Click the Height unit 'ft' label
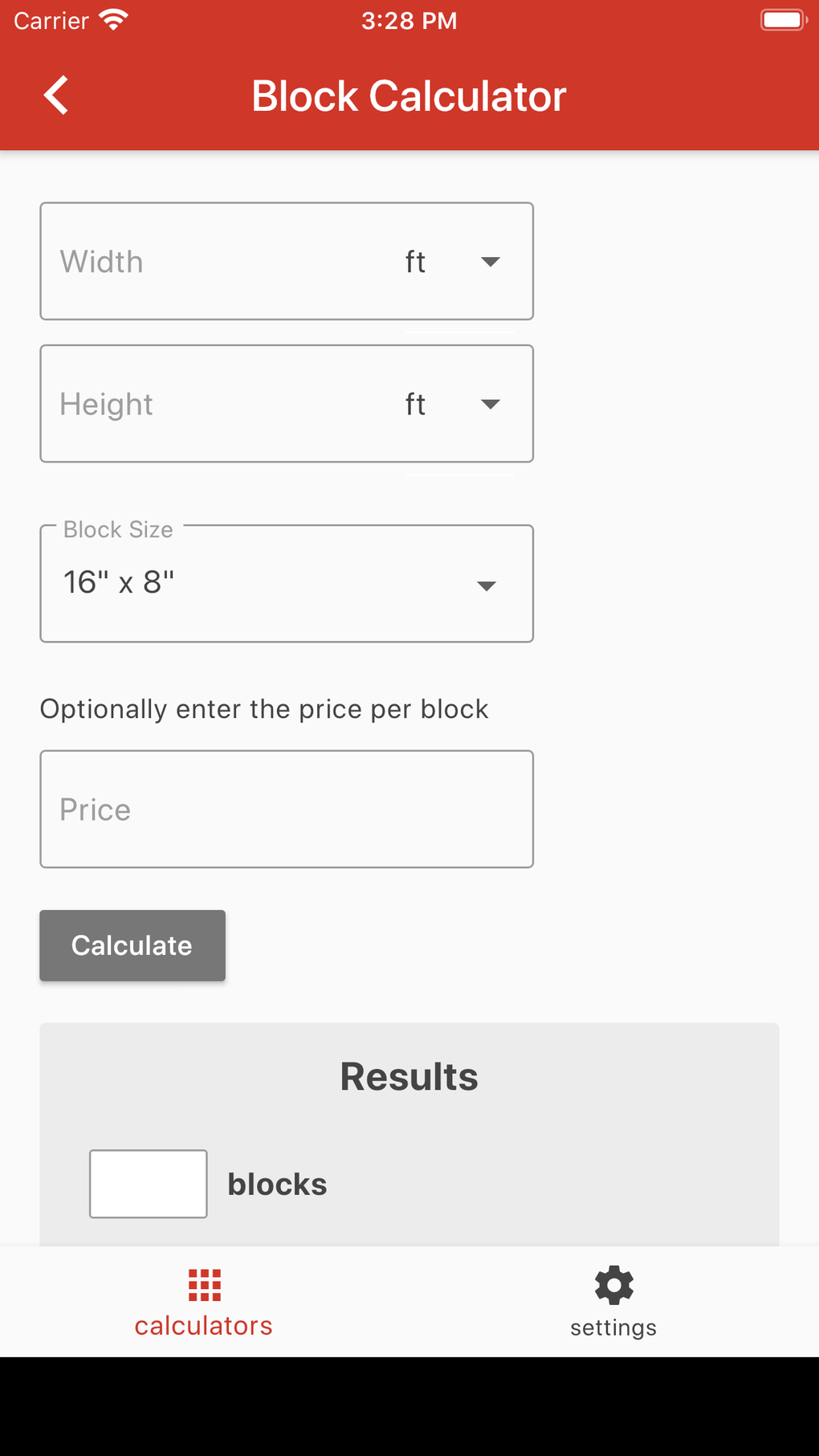819x1456 pixels. [x=415, y=404]
